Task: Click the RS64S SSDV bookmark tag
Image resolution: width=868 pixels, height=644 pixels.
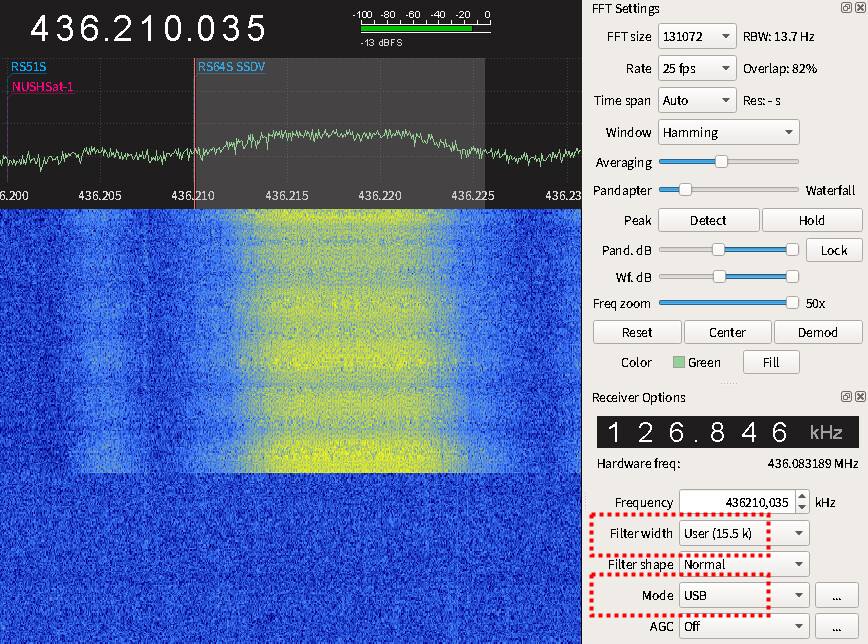Action: pyautogui.click(x=231, y=67)
